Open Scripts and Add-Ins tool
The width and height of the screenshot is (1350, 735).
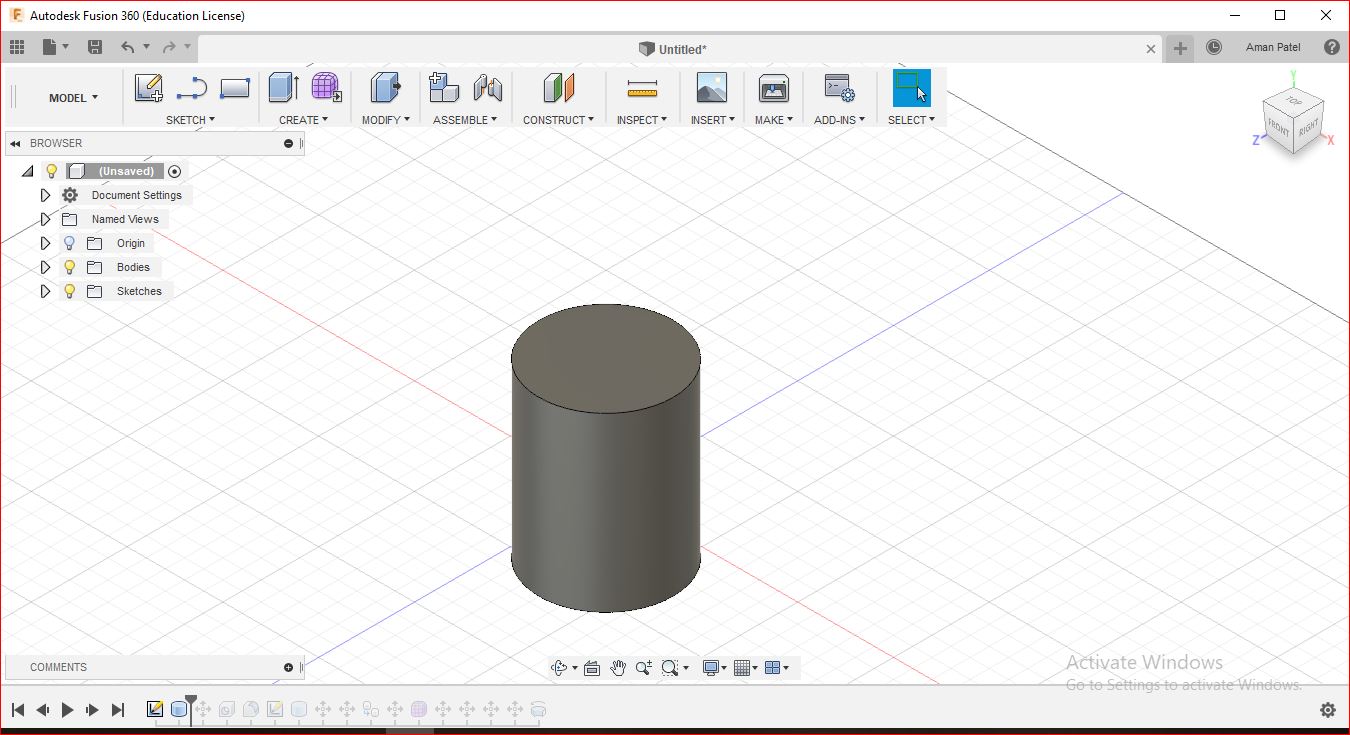839,88
